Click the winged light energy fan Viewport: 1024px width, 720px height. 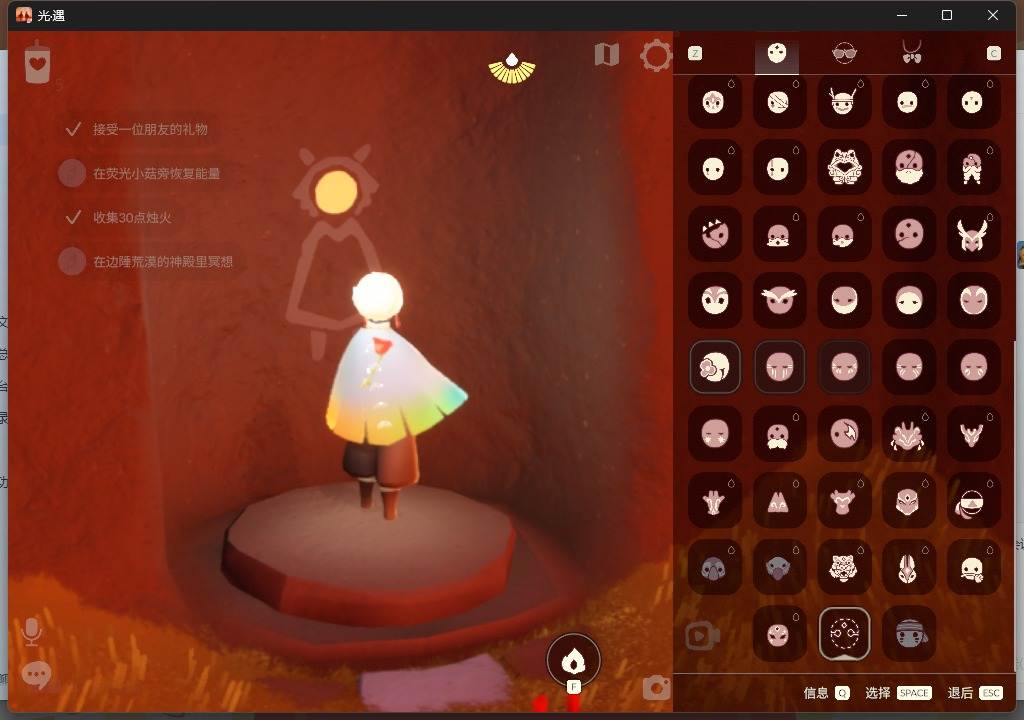512,69
